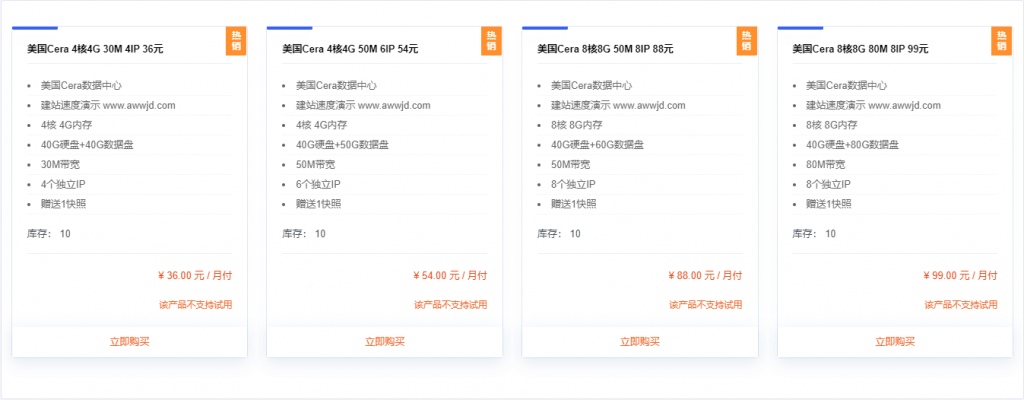
Task: Click 美国Cera数据中心 in the 36元 card
Action: [x=81, y=86]
